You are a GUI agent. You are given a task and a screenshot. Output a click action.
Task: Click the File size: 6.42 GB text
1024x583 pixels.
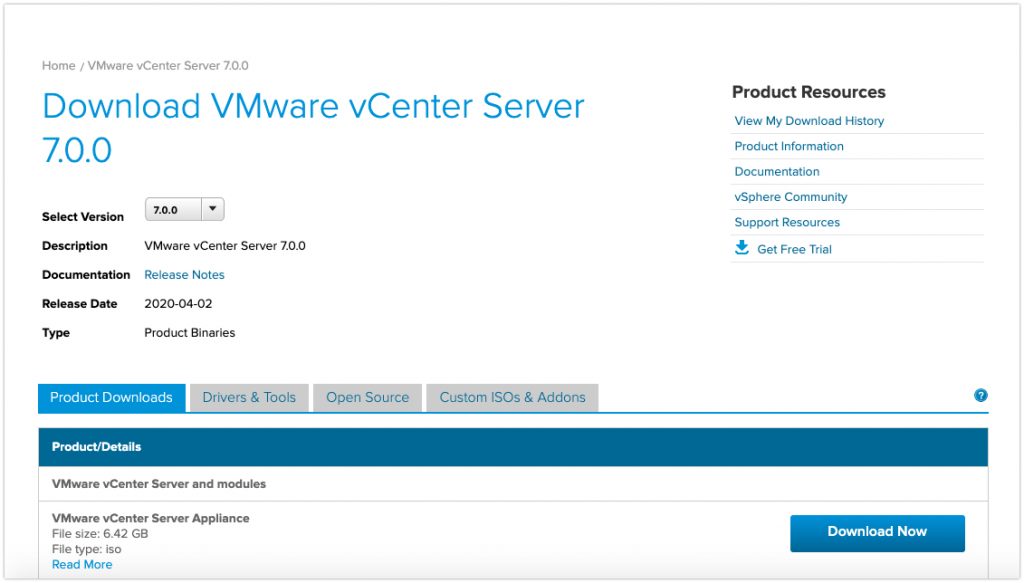pos(100,534)
